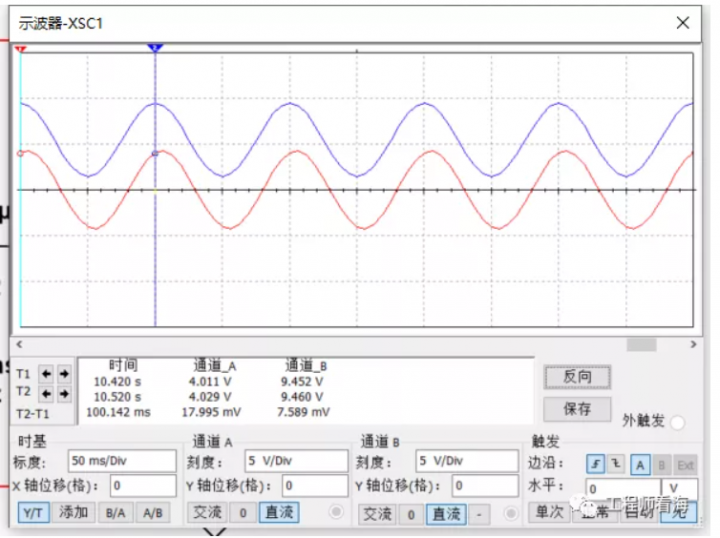Viewport: 720px width, 538px height.
Task: Shift cursor T2 right with its arrow
Action: [64, 394]
